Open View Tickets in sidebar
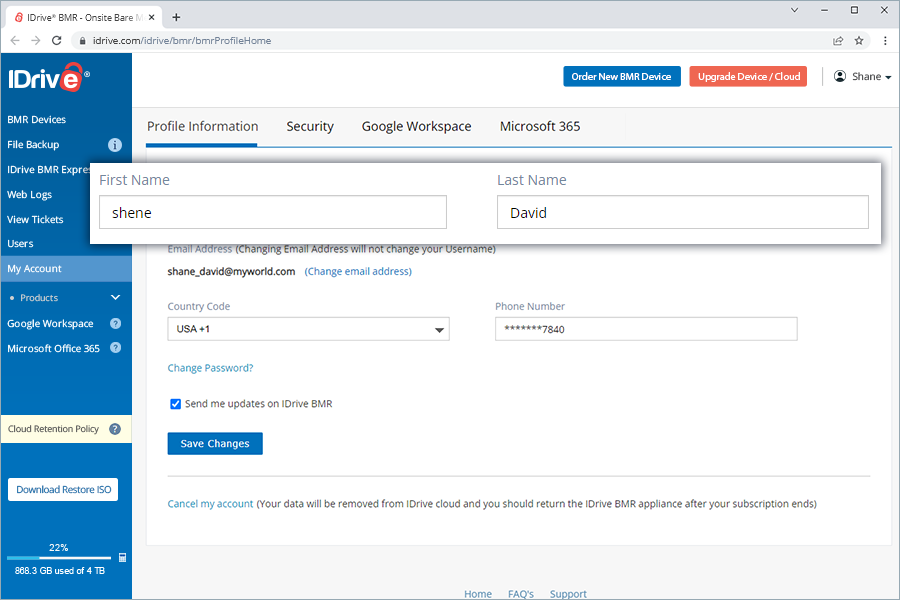Screen dimensions: 900x600 (35, 219)
